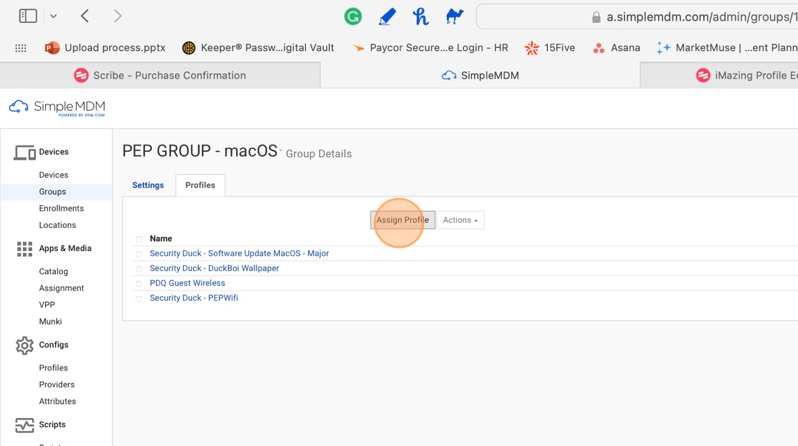Open Catalog in the sidebar
Screen dimensions: 798x446
click(53, 271)
